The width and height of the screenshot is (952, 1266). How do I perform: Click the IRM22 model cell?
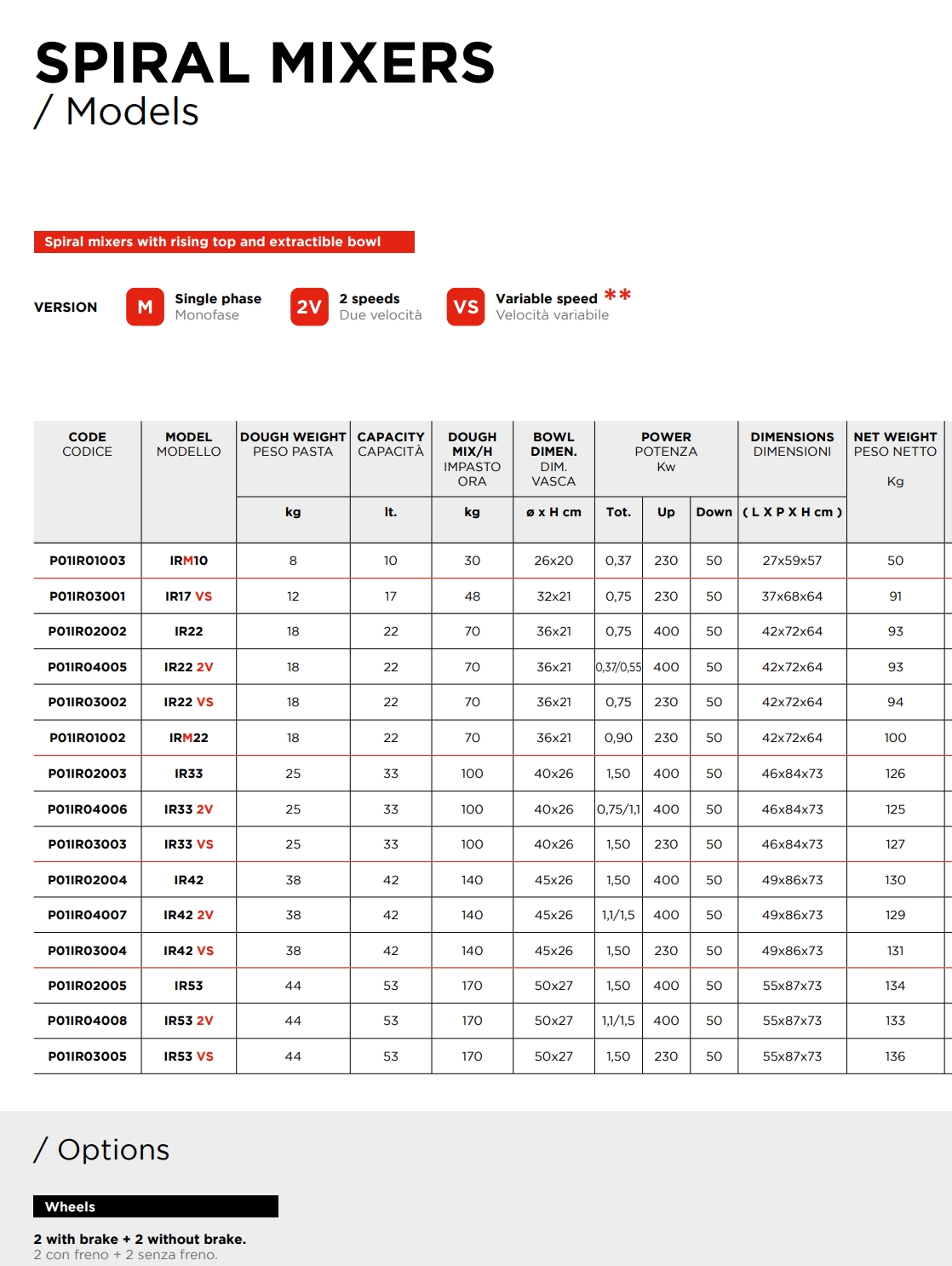point(188,738)
